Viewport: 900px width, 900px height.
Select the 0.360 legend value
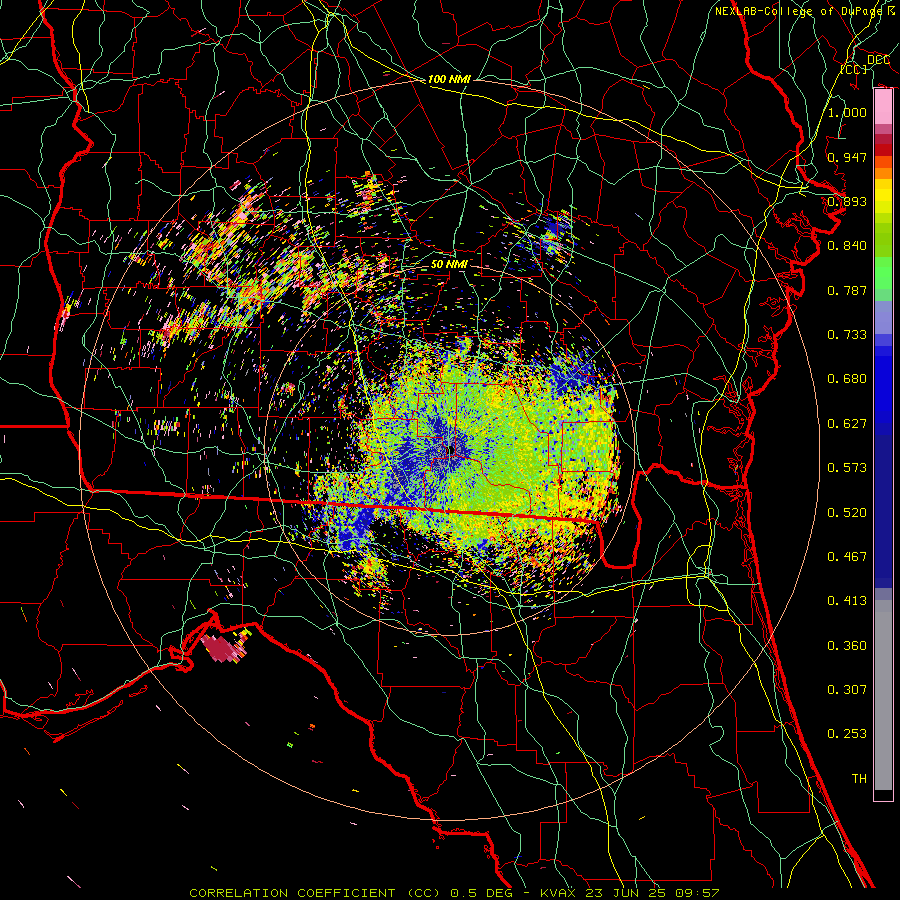tap(847, 646)
